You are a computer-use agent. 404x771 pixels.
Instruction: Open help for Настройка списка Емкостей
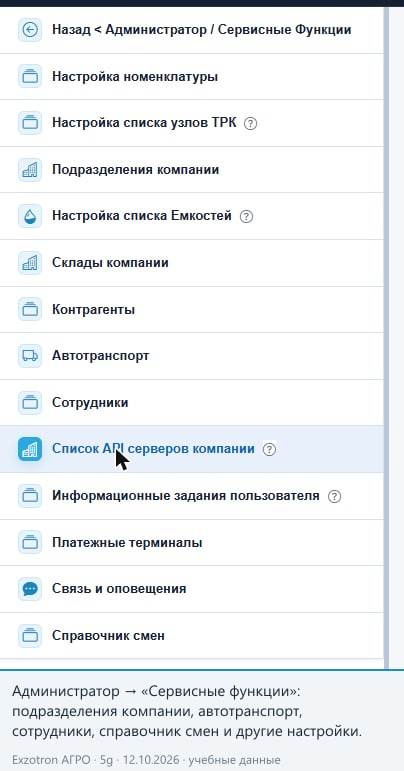coord(246,216)
